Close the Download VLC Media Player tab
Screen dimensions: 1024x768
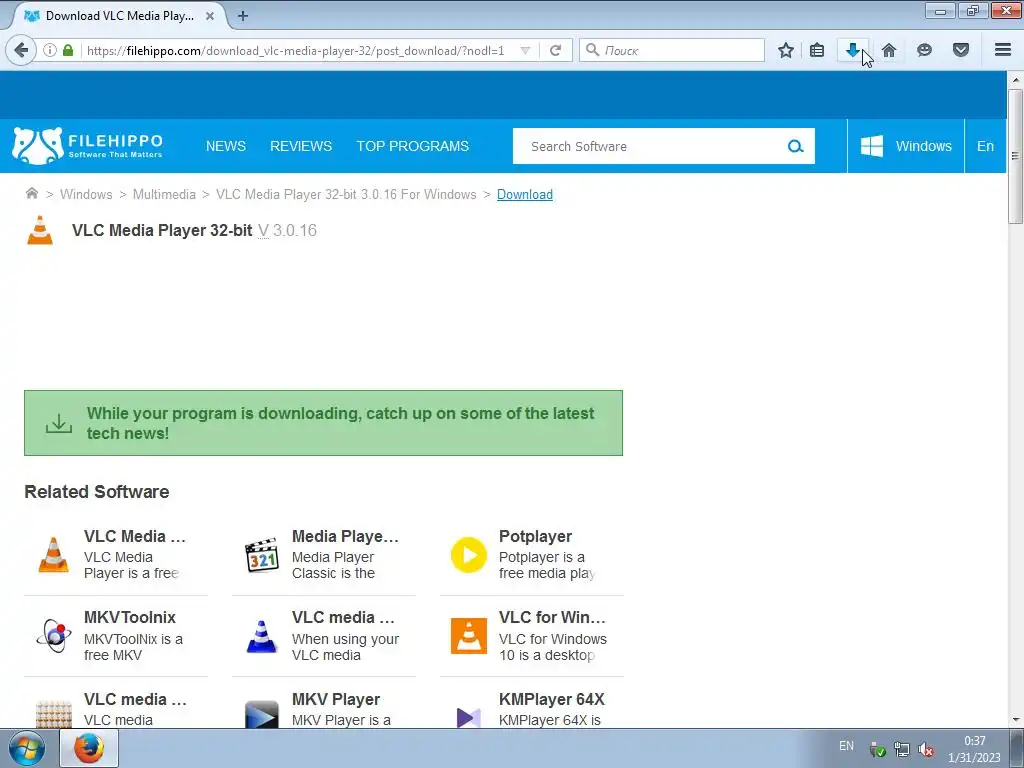pyautogui.click(x=210, y=16)
